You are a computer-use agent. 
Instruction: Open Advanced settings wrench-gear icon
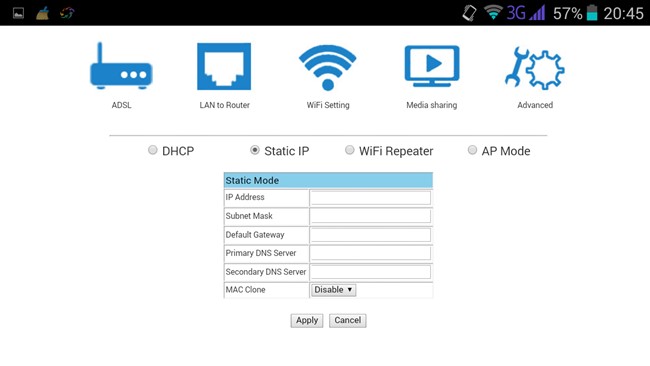click(535, 68)
